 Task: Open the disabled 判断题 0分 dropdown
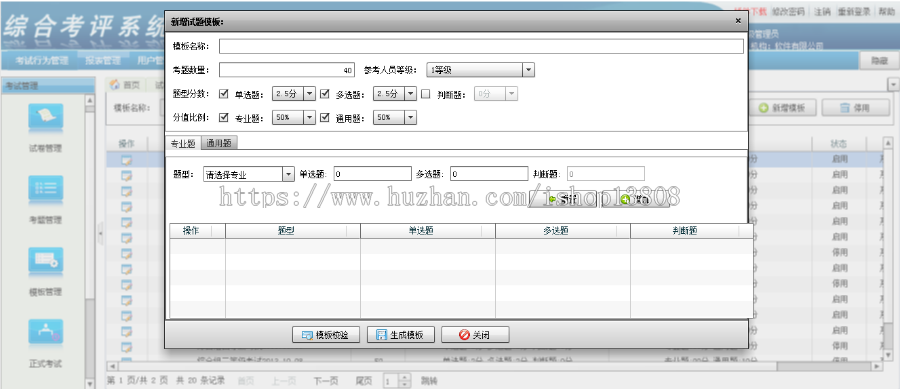click(496, 94)
